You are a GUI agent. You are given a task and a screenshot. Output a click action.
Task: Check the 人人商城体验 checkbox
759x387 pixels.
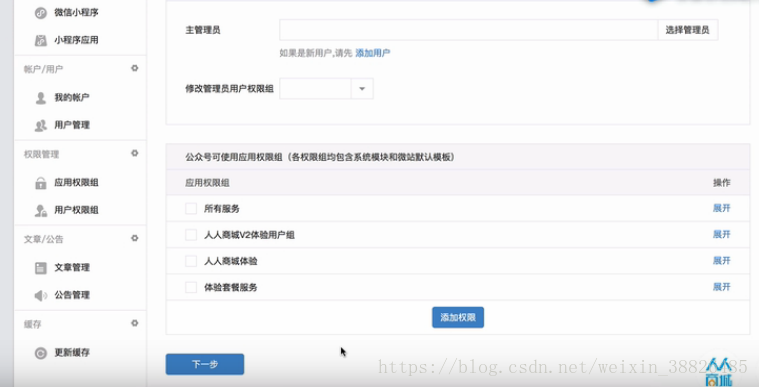pos(191,261)
